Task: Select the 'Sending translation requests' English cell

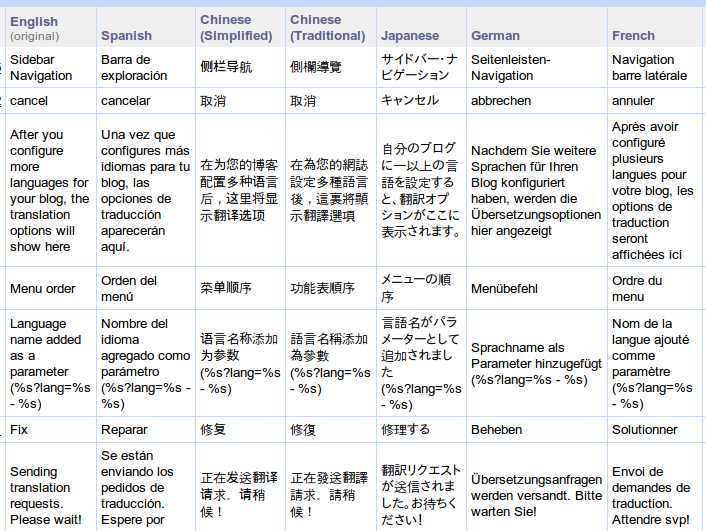Action: pyautogui.click(x=50, y=487)
